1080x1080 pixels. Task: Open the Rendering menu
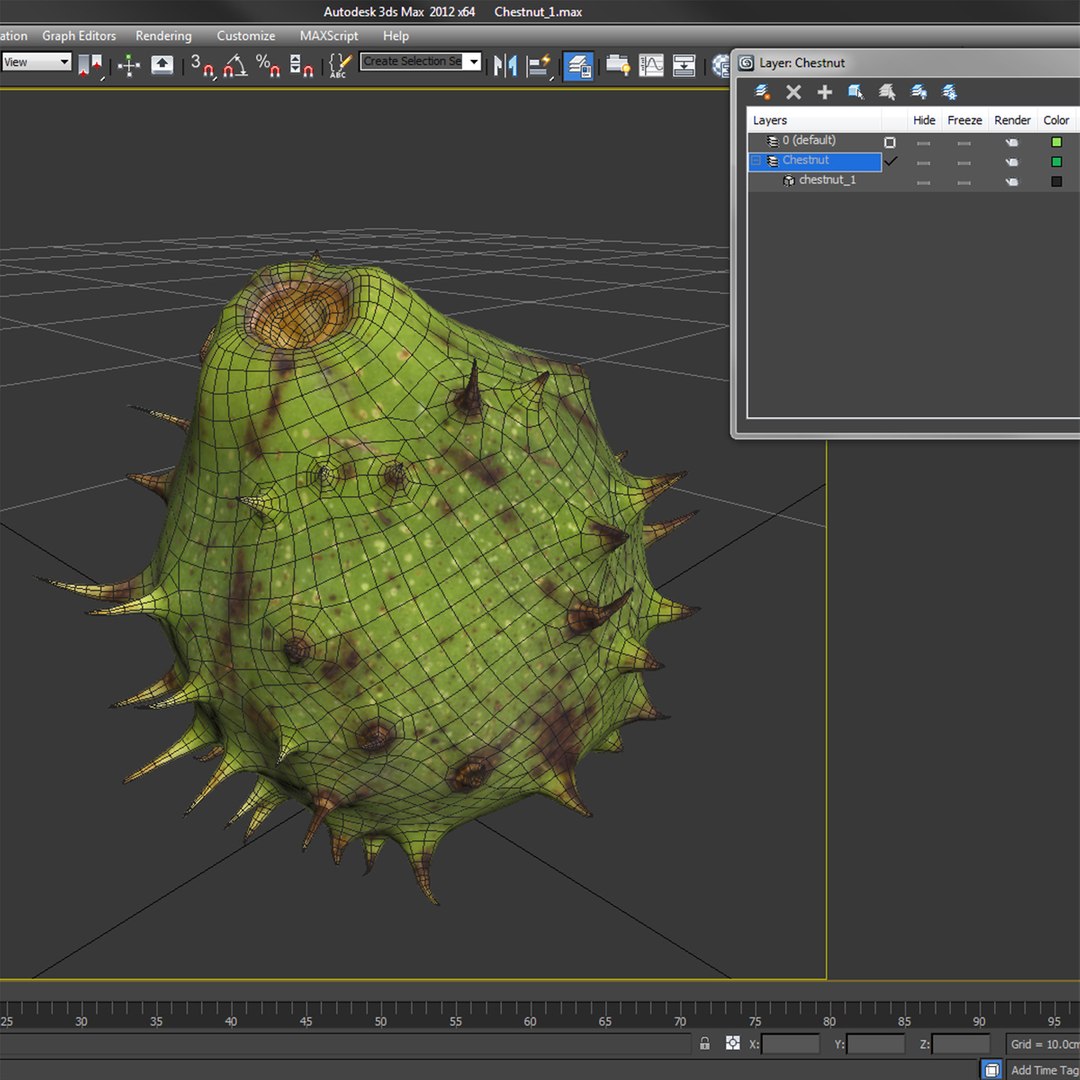163,36
